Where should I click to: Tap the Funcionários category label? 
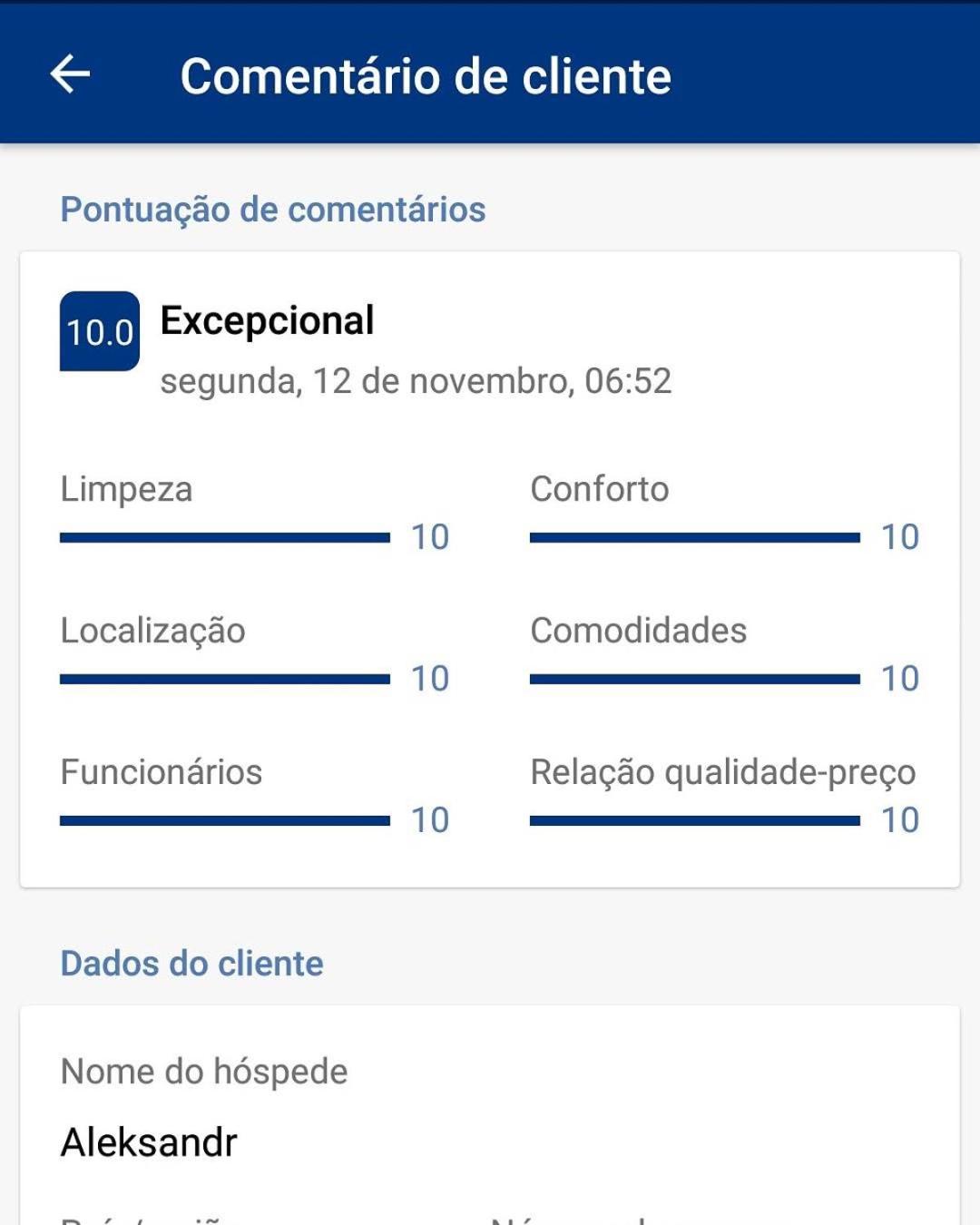pyautogui.click(x=162, y=772)
